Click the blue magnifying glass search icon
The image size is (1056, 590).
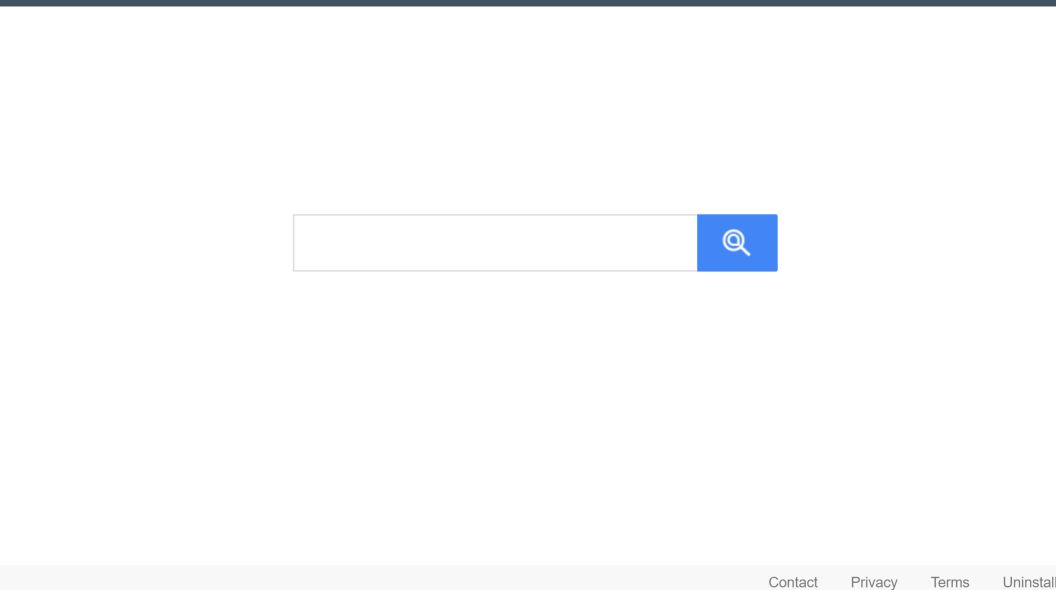click(737, 242)
